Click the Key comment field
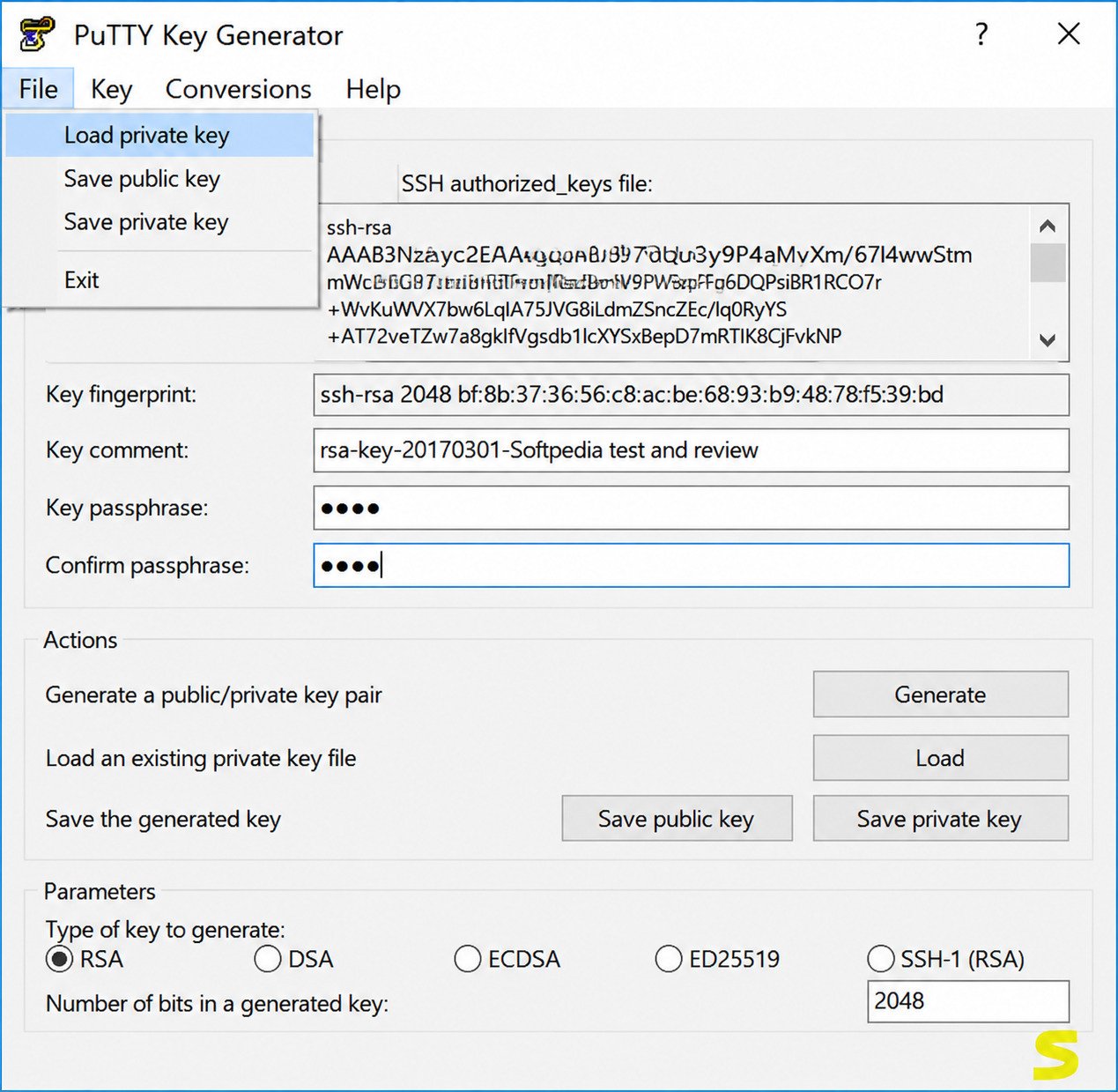 point(691,450)
